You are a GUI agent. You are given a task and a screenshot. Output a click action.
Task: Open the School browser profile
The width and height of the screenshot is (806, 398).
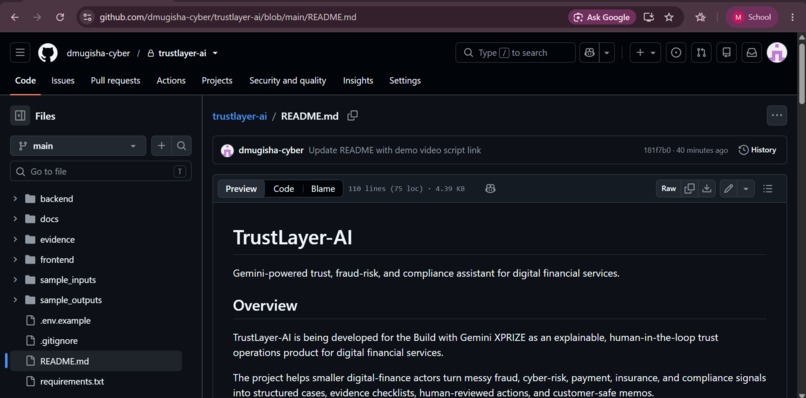click(x=752, y=17)
